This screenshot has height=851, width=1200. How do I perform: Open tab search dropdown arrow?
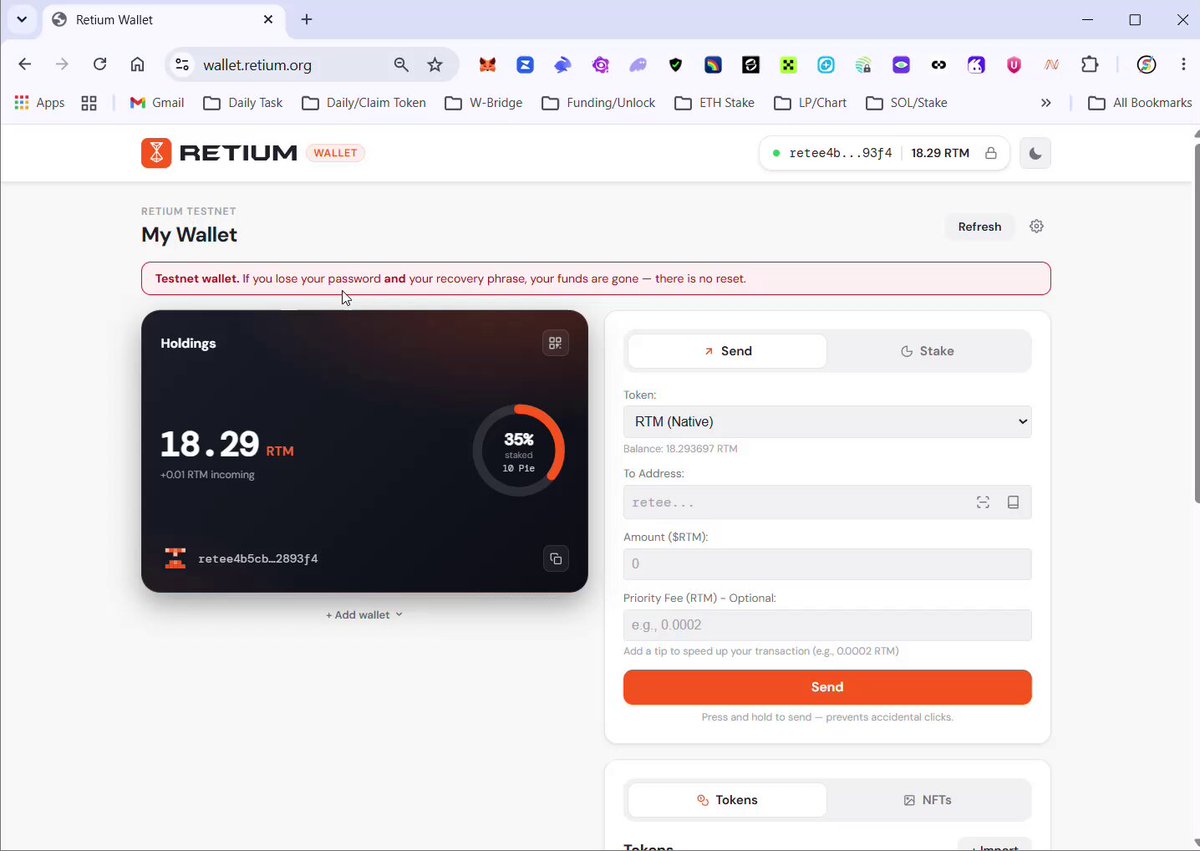tap(21, 20)
